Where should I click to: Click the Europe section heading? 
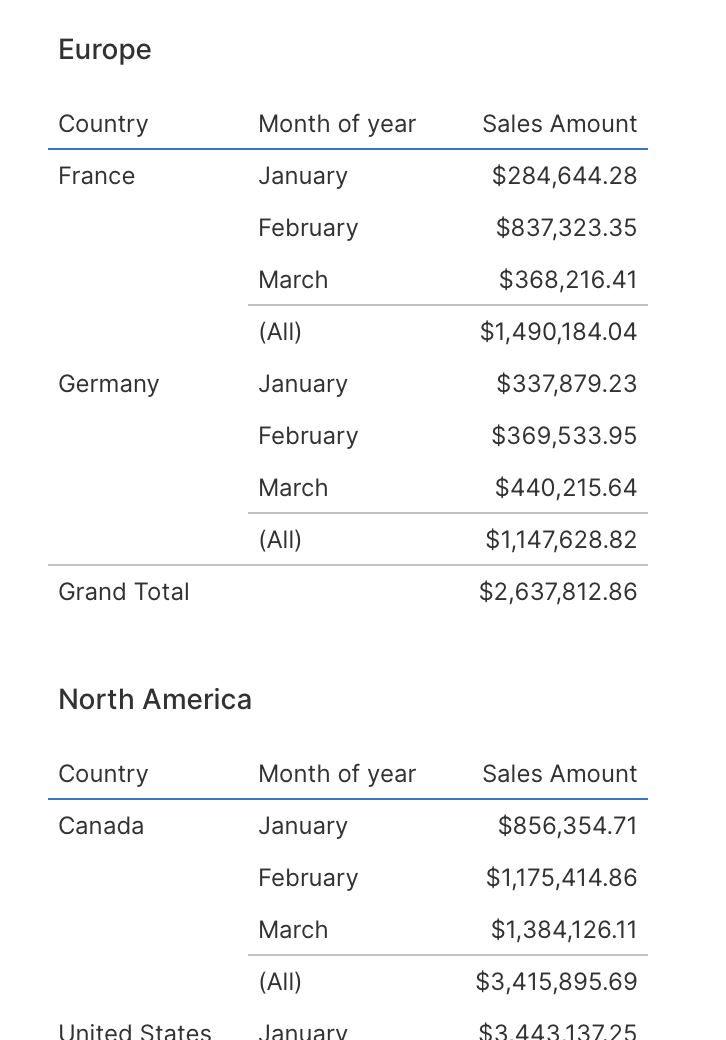coord(105,50)
